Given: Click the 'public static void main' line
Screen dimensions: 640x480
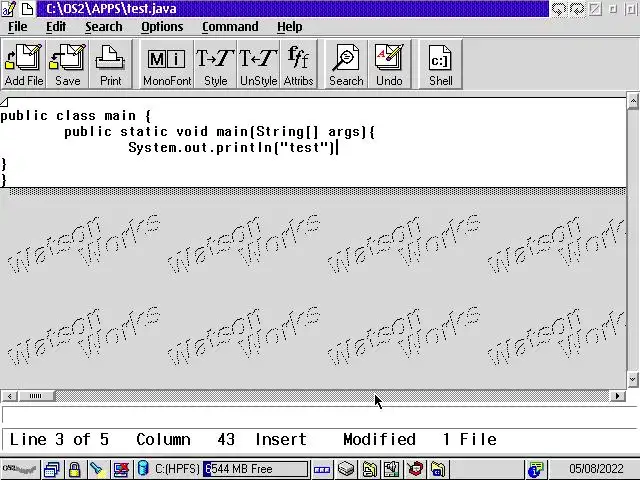Looking at the screenshot, I should coord(219,132).
